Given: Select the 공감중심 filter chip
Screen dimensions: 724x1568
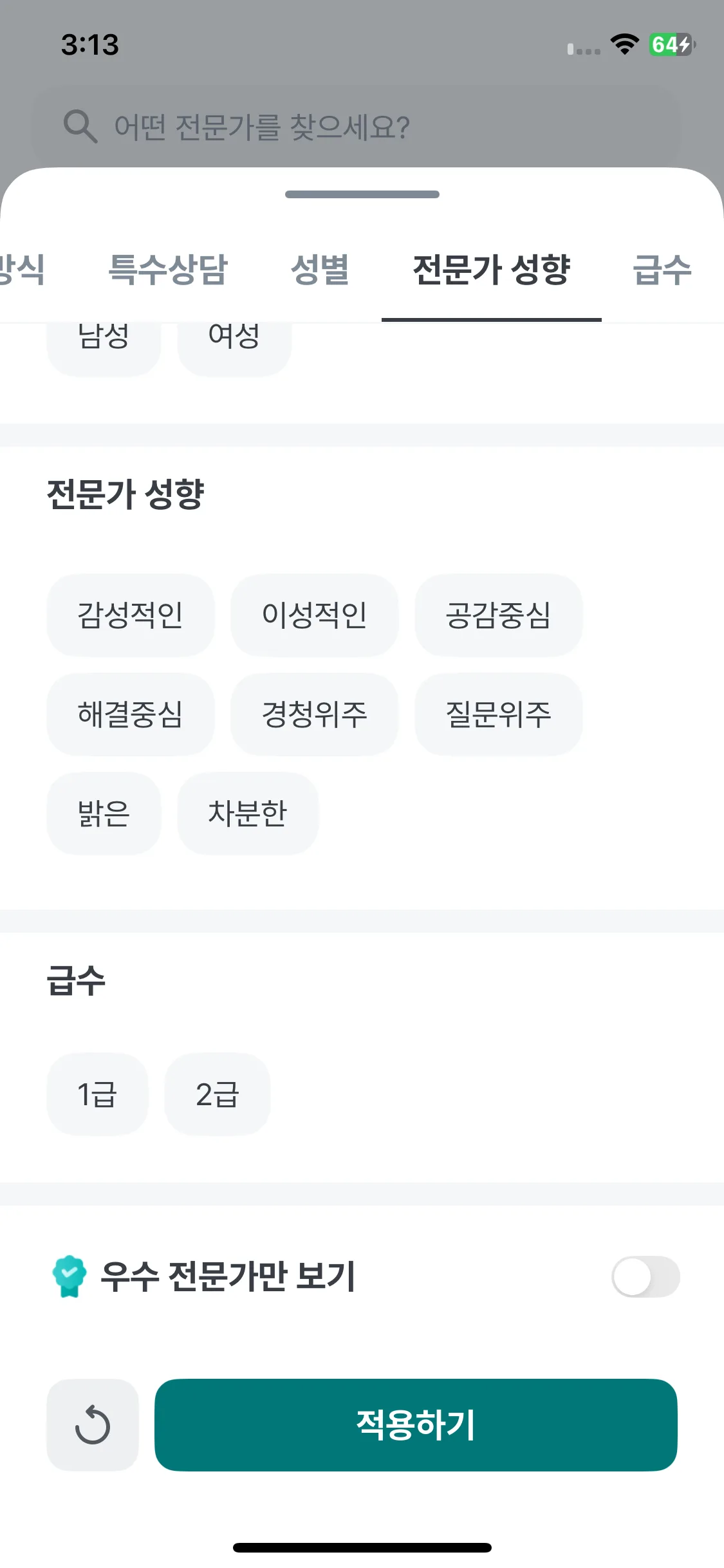Looking at the screenshot, I should coord(499,615).
